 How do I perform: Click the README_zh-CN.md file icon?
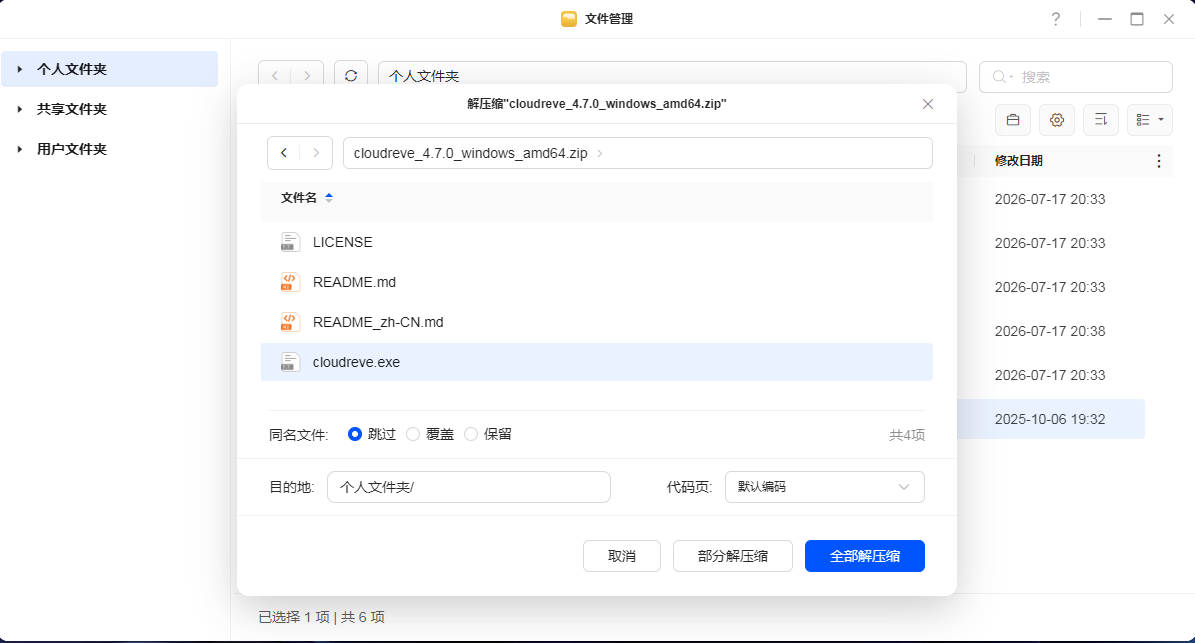290,322
